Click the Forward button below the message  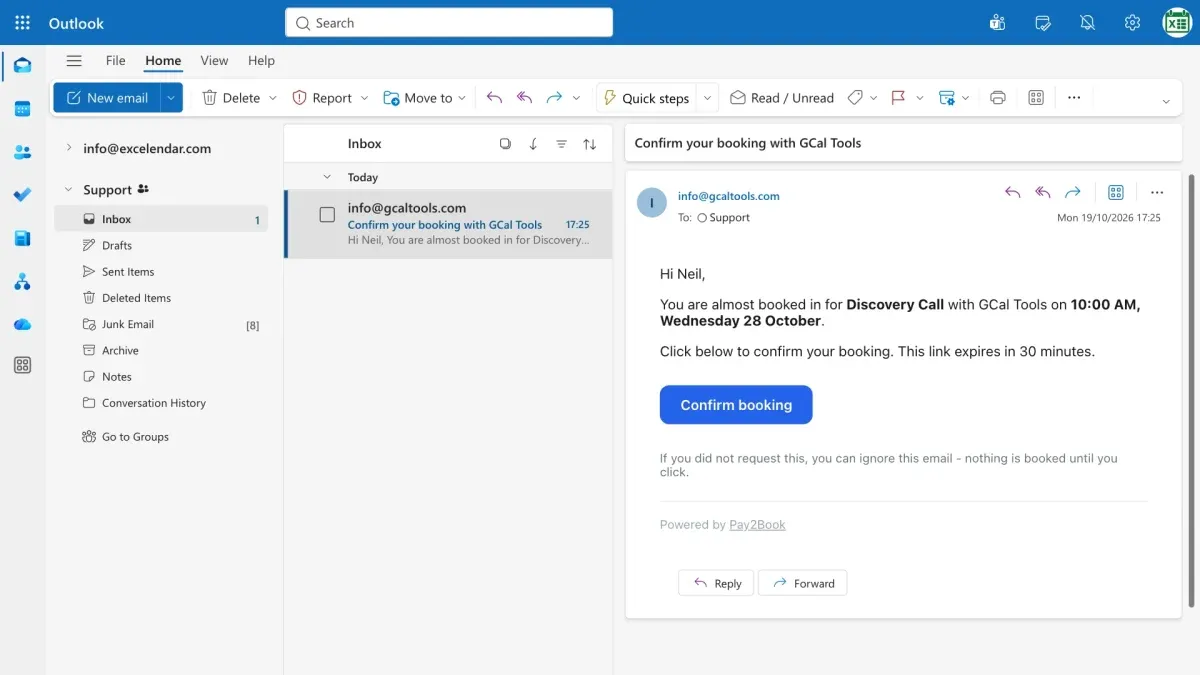[x=803, y=583]
